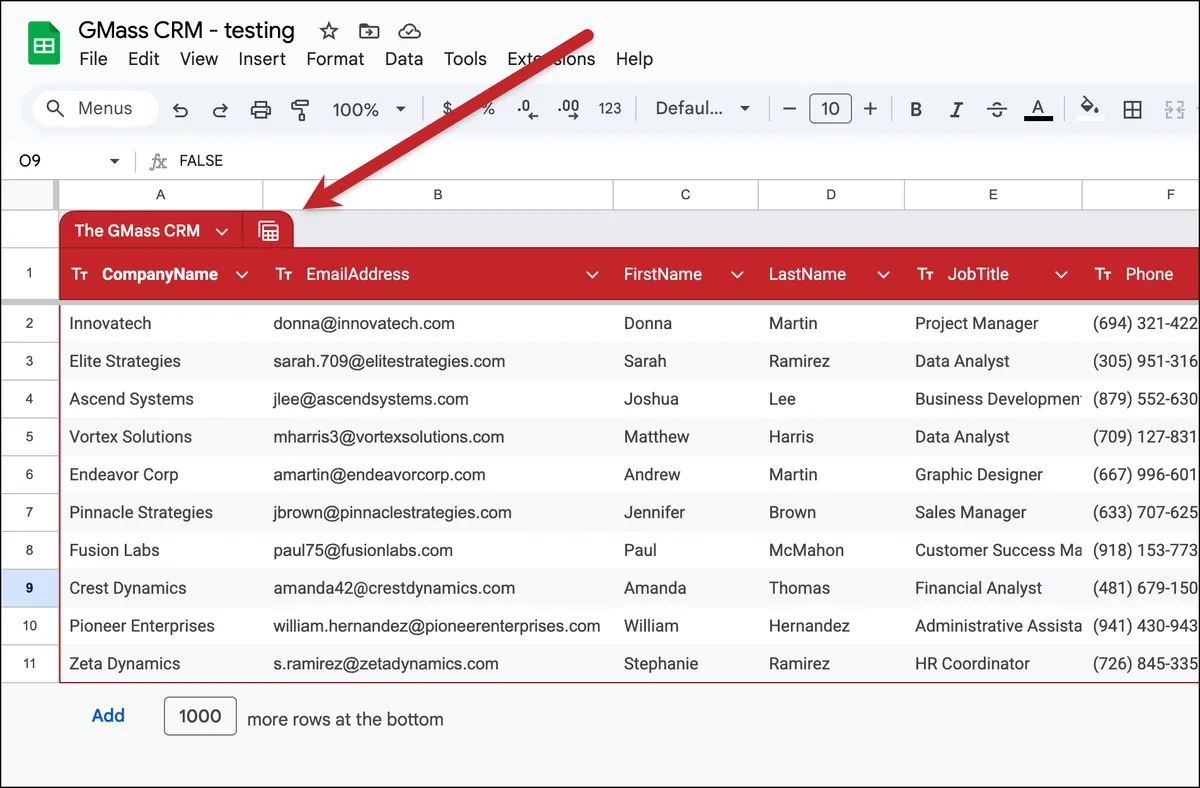Search in the Menus box
The height and width of the screenshot is (788, 1200).
[x=96, y=109]
